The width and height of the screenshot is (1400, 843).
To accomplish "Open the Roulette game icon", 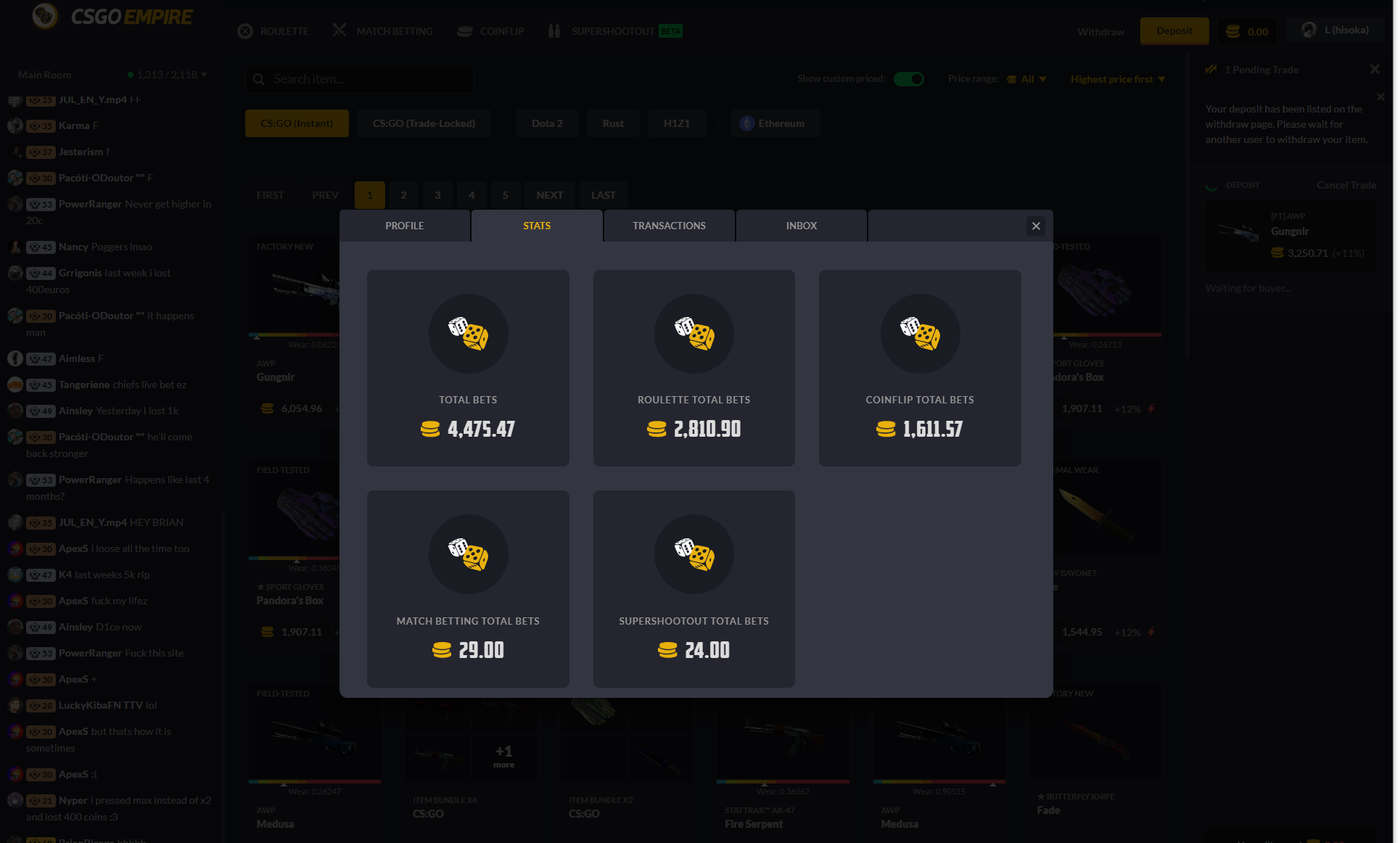I will pos(245,31).
